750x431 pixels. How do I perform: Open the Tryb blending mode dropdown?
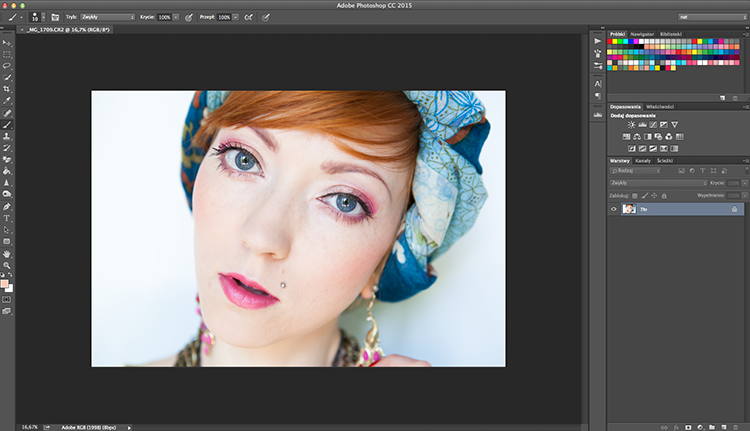[108, 17]
